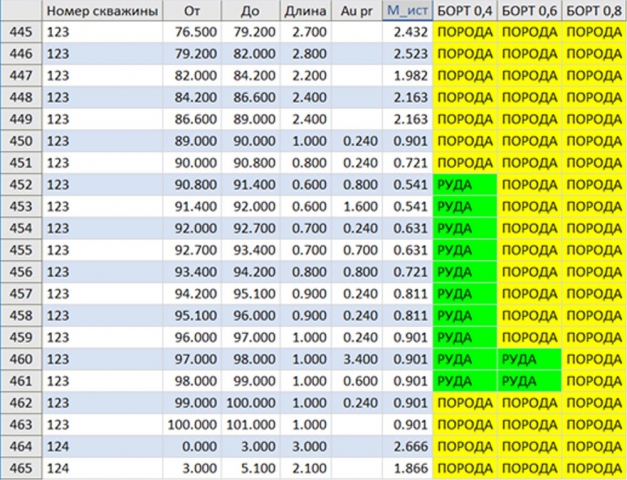Select the БОРТ 0,8 column header
This screenshot has height=480, width=627.
point(594,12)
